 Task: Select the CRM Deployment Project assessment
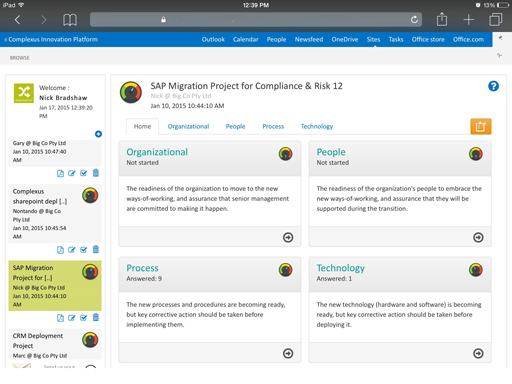pos(55,344)
